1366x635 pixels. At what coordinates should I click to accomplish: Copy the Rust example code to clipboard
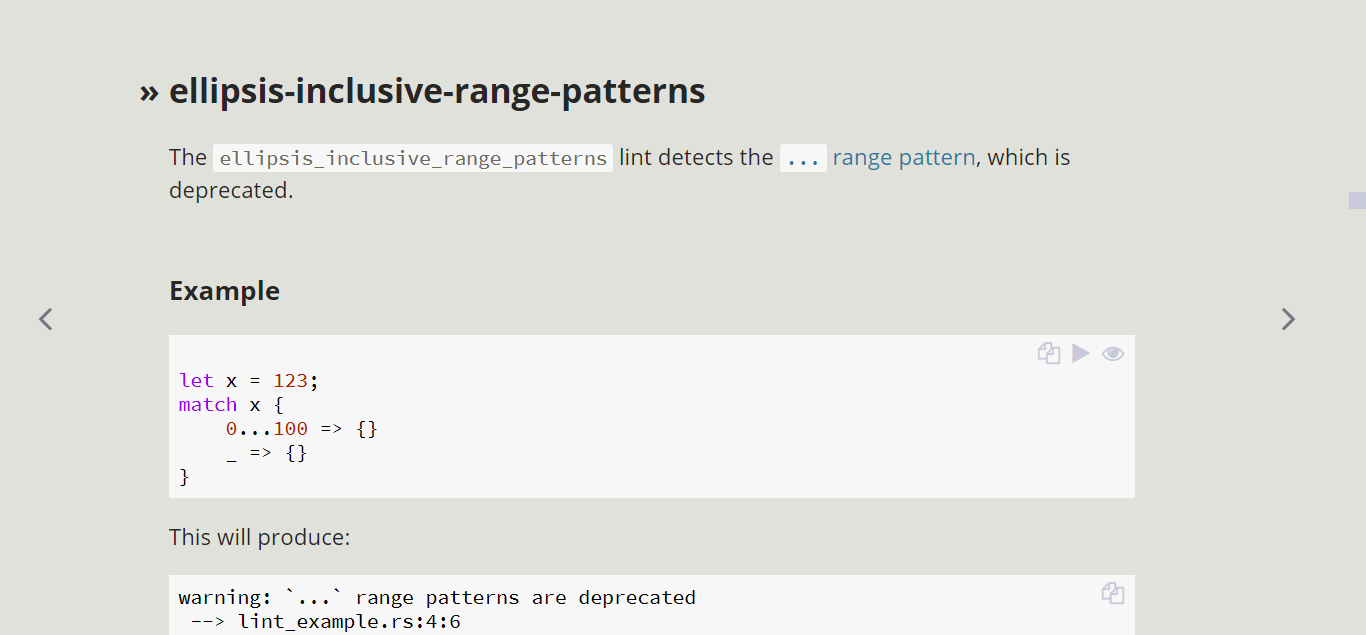point(1048,353)
